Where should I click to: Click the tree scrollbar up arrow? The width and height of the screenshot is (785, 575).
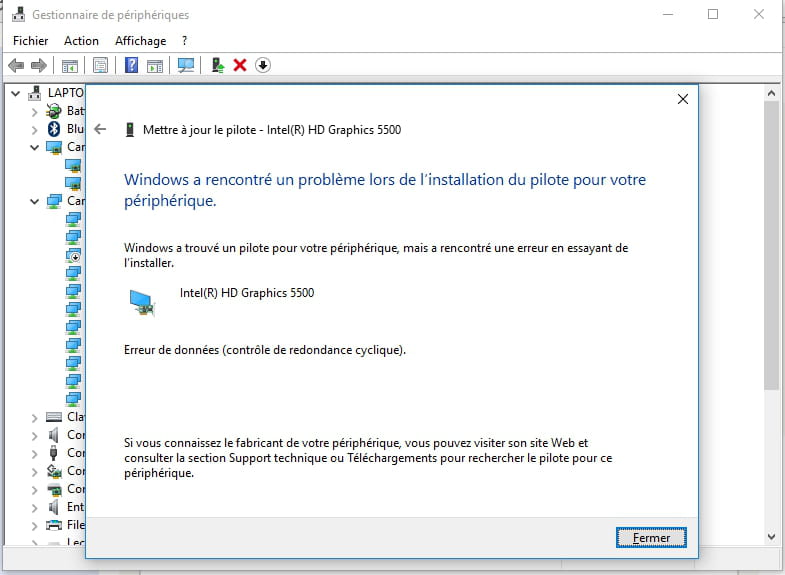[771, 93]
